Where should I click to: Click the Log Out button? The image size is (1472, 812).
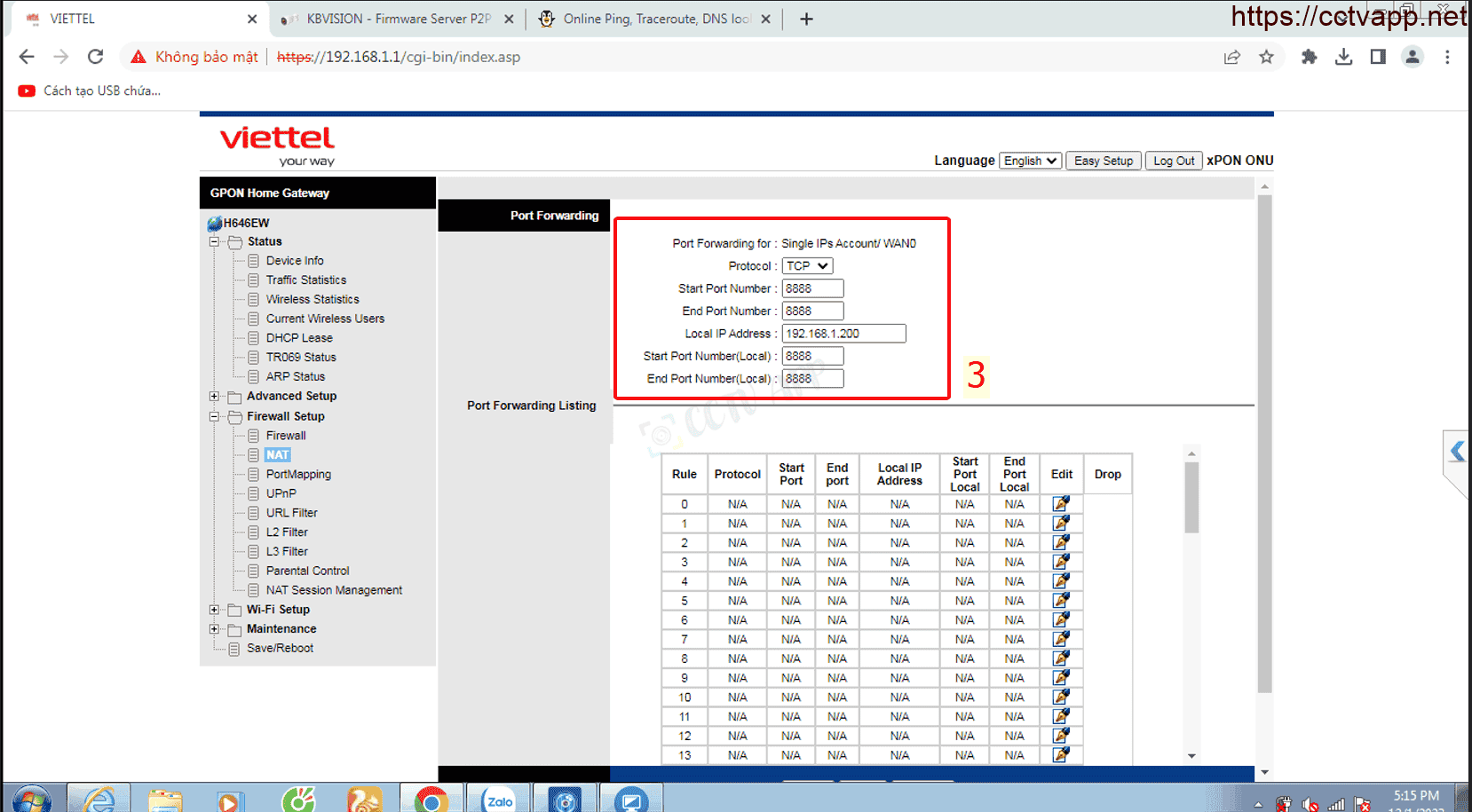[1173, 161]
